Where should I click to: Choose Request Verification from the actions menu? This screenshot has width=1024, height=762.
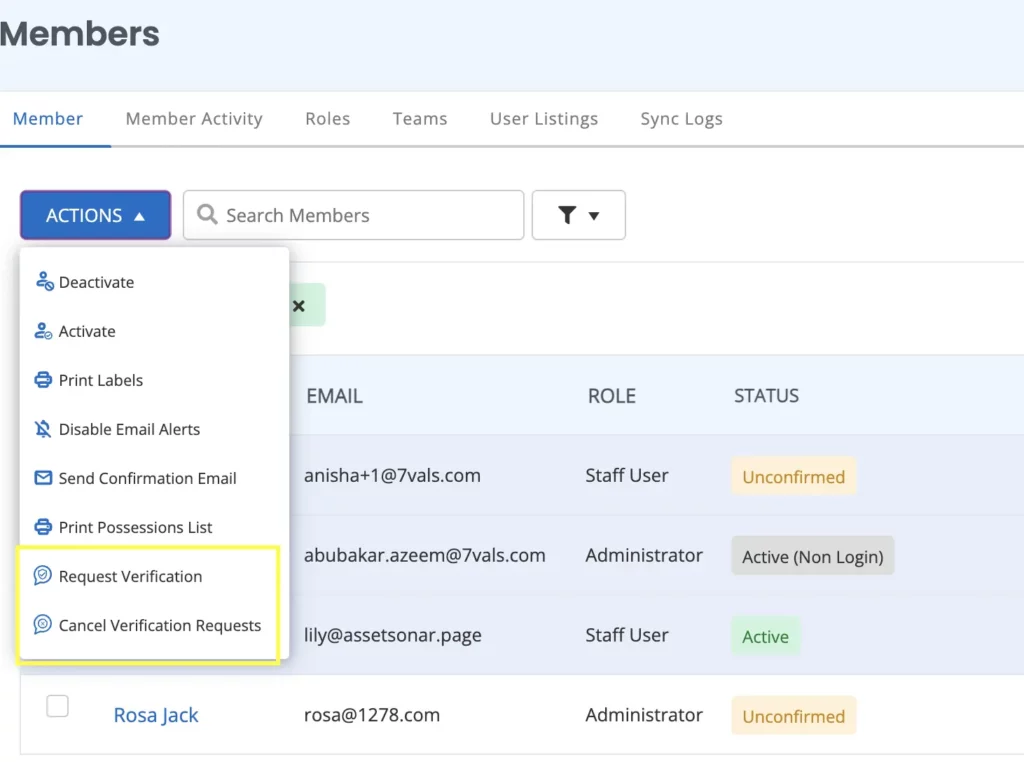point(130,576)
